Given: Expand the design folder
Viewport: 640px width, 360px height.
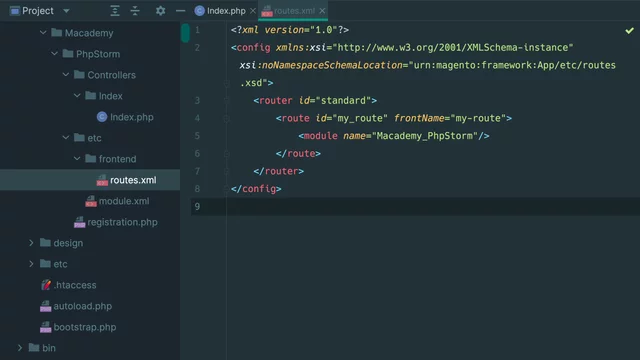Looking at the screenshot, I should click(x=31, y=243).
